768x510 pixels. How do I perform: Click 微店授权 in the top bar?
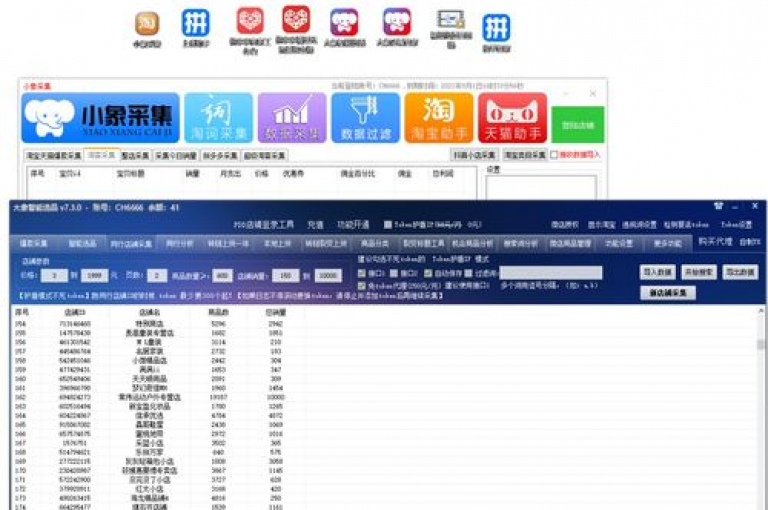pyautogui.click(x=565, y=225)
